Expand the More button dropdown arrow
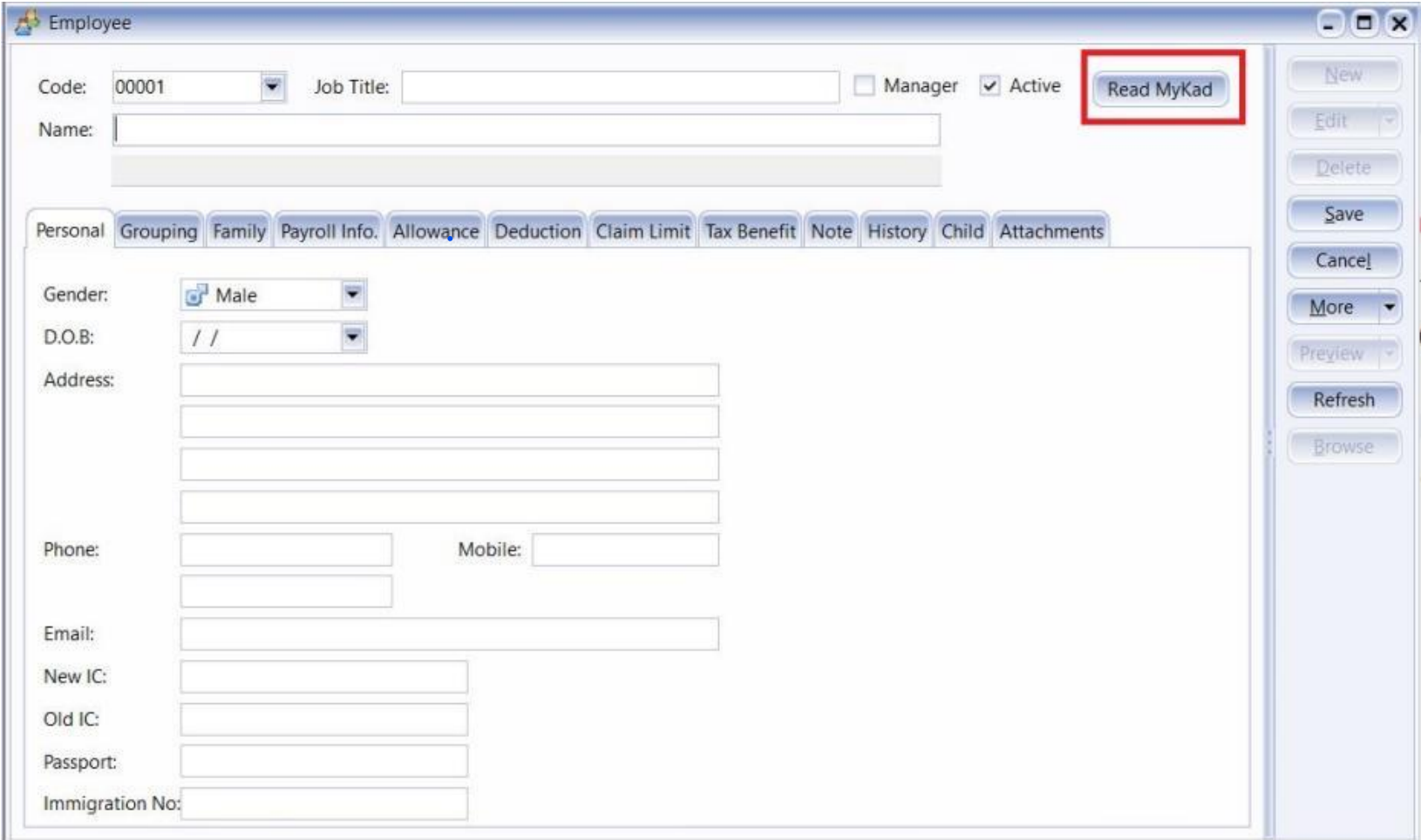 pyautogui.click(x=1389, y=308)
